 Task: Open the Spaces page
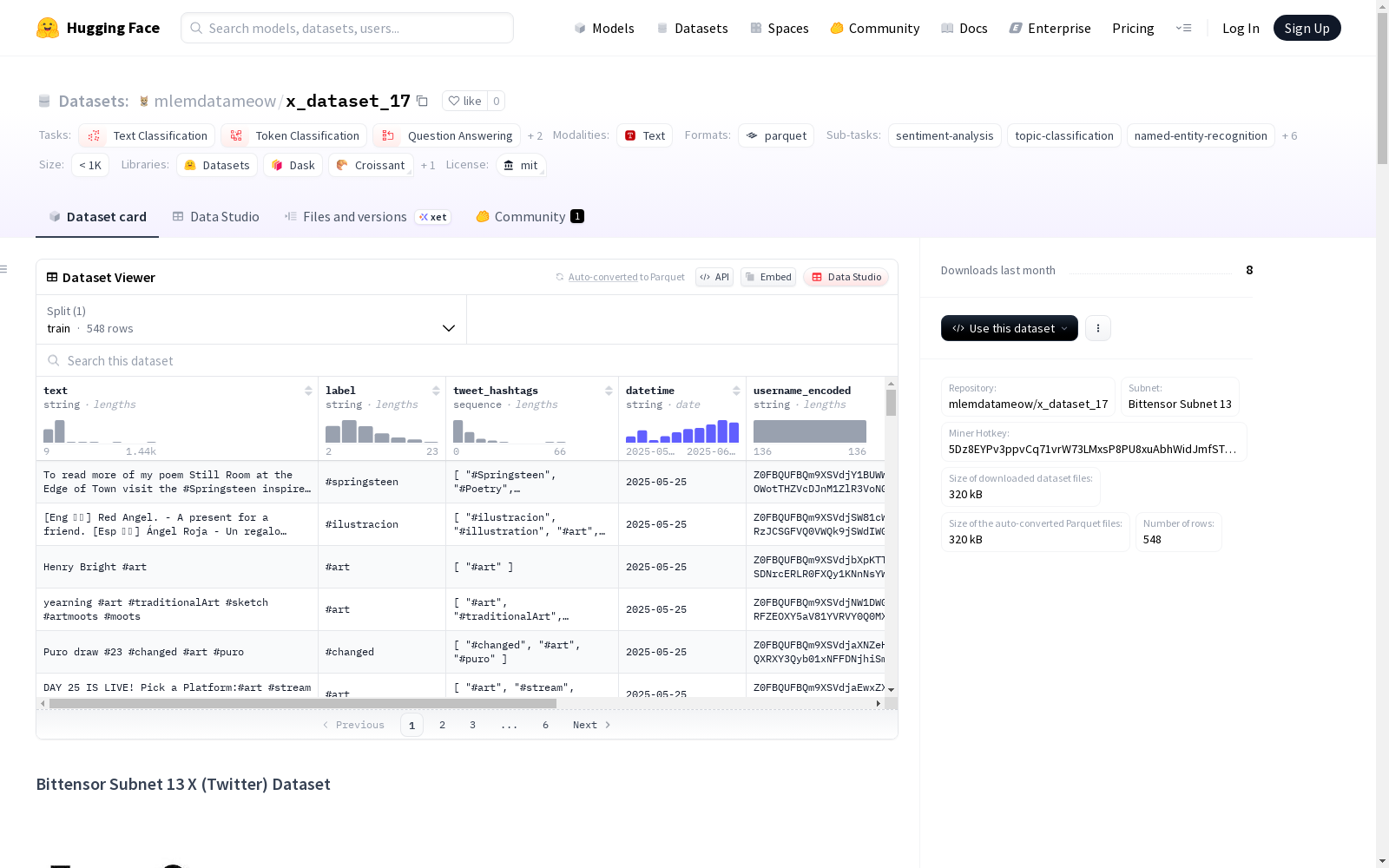(x=779, y=28)
